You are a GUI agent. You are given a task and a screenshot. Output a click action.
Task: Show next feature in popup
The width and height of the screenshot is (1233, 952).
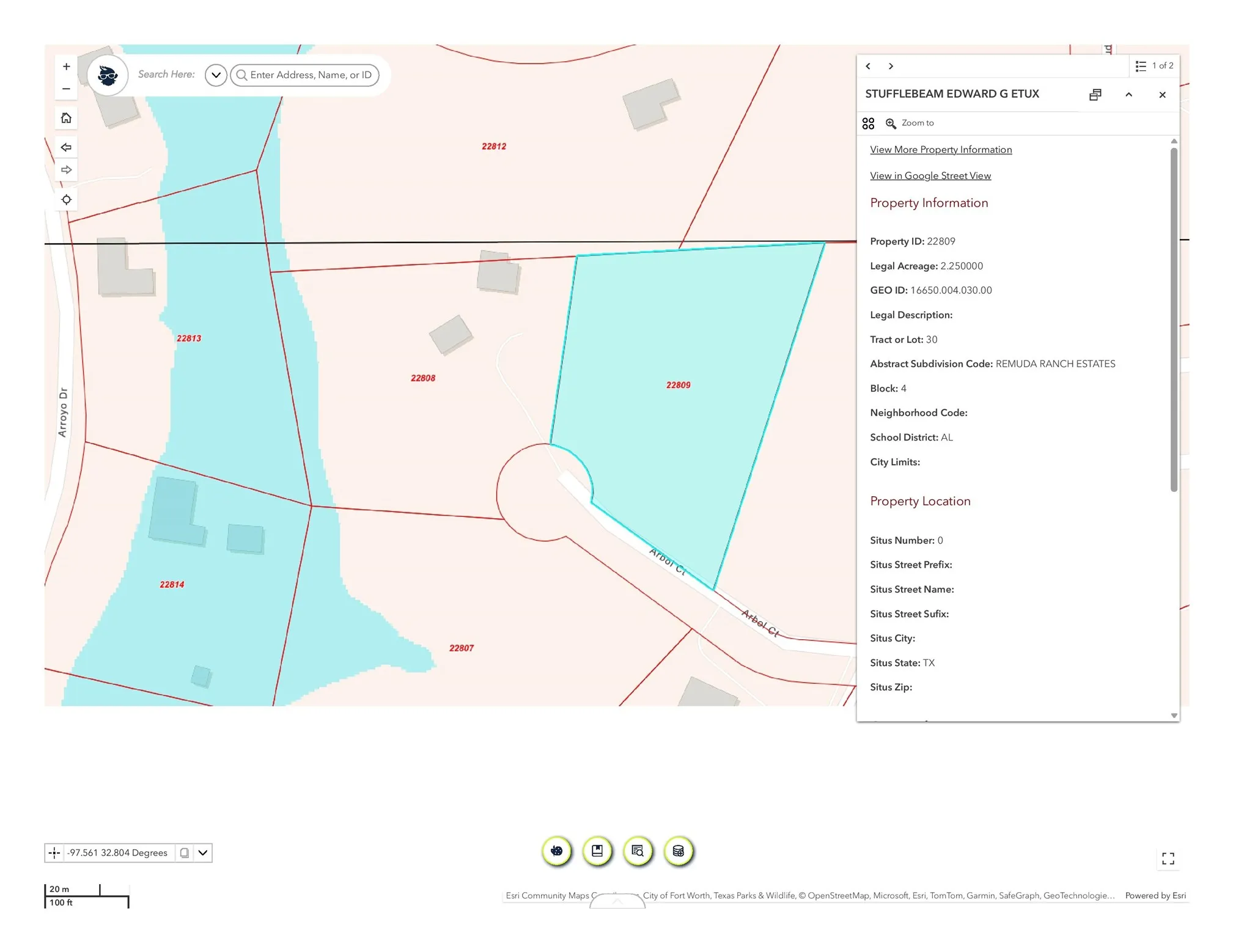pyautogui.click(x=891, y=66)
